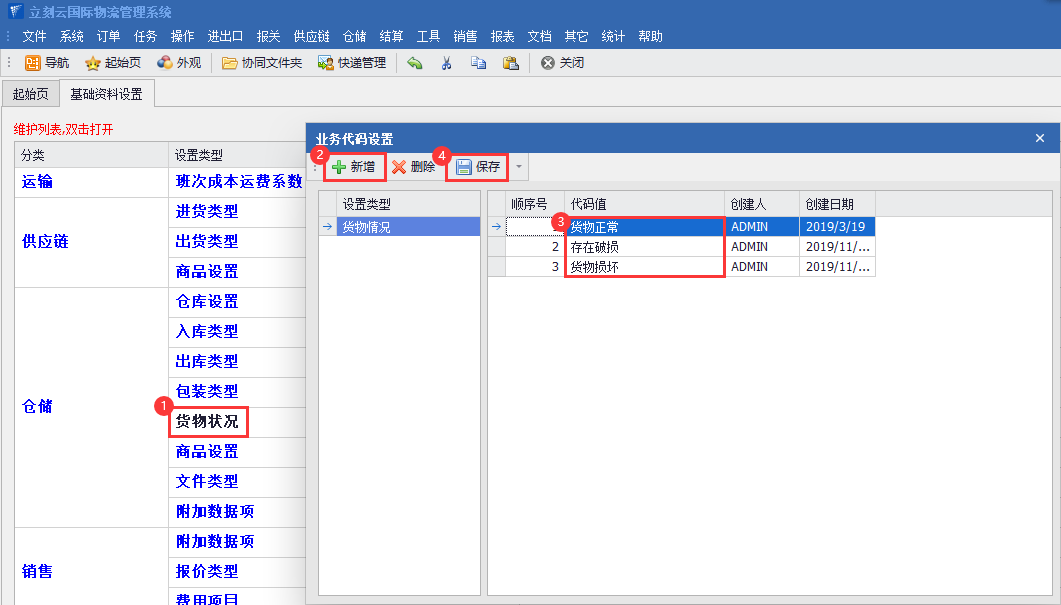Open the 仓储 menu in menu bar
1061x605 pixels.
point(354,36)
